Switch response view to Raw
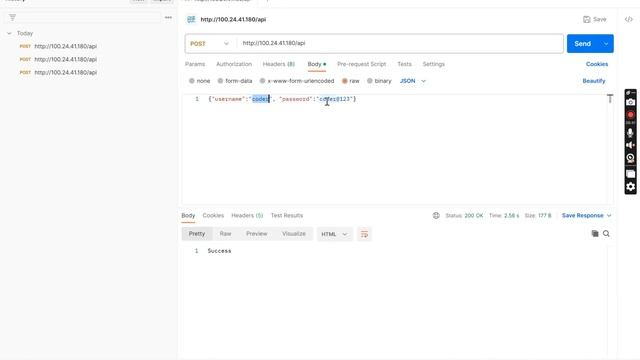Screen dimensions: 640x360 (x=225, y=234)
